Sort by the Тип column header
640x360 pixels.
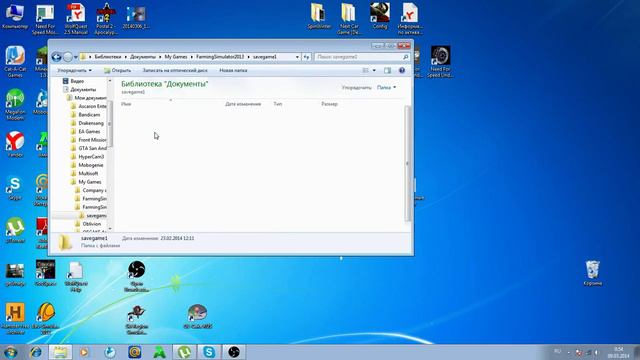[x=278, y=104]
